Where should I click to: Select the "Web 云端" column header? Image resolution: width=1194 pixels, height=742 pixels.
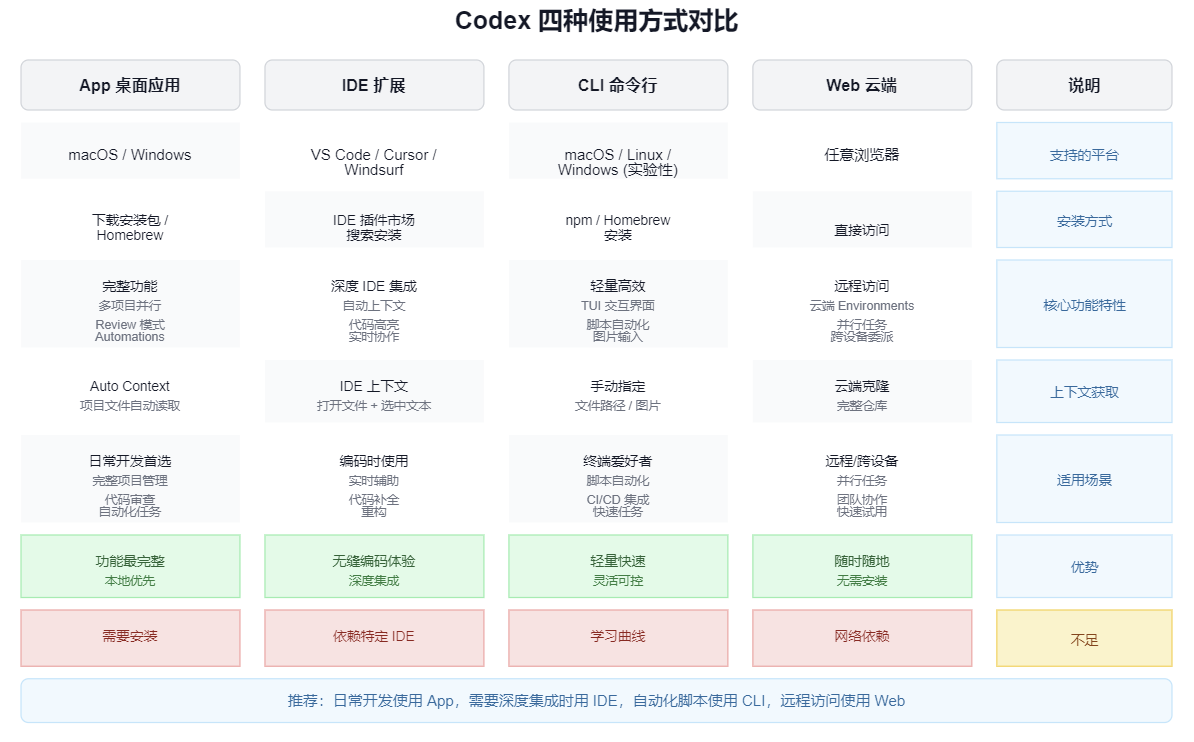coord(862,85)
